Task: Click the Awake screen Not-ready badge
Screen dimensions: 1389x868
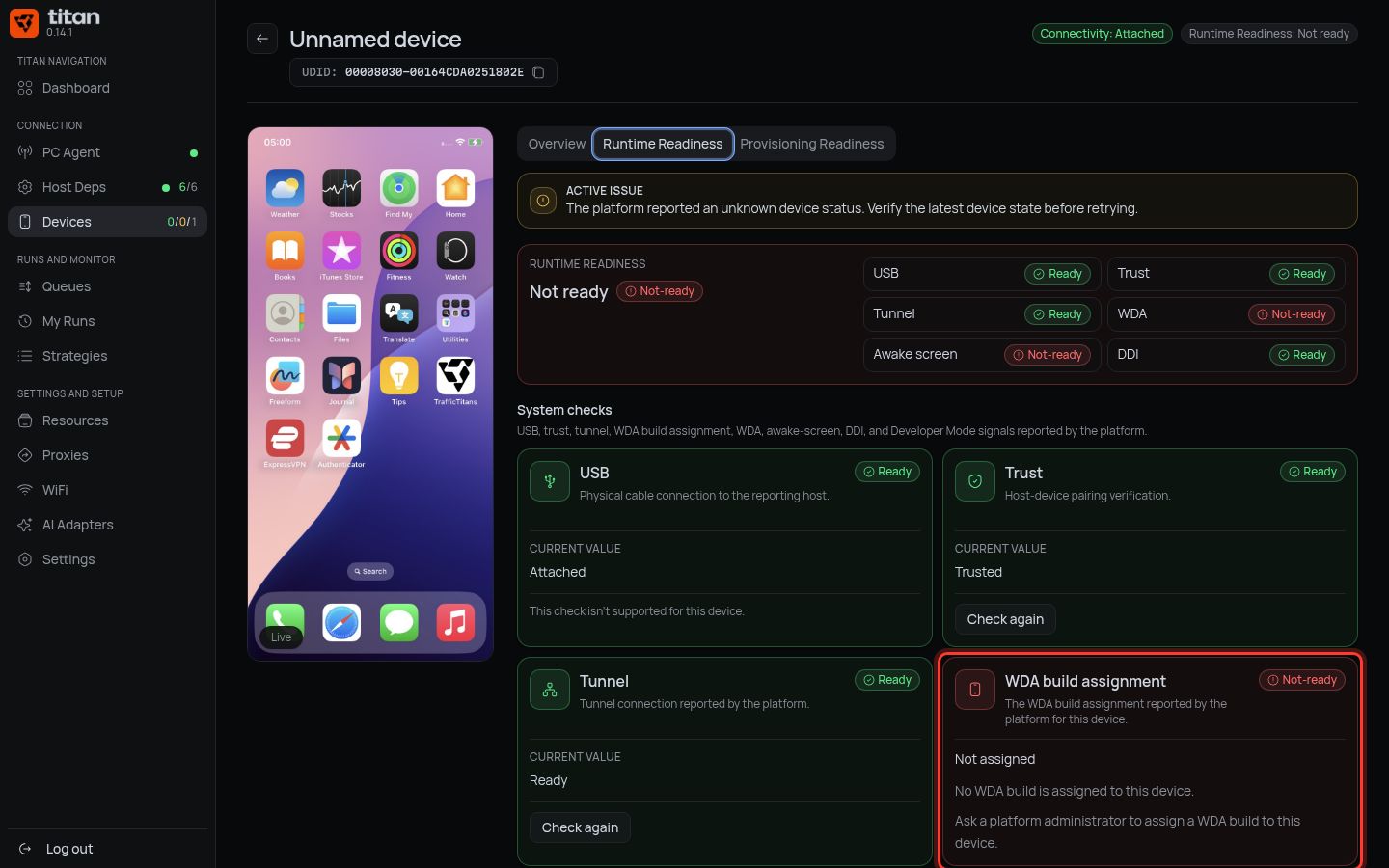Action: click(1048, 355)
